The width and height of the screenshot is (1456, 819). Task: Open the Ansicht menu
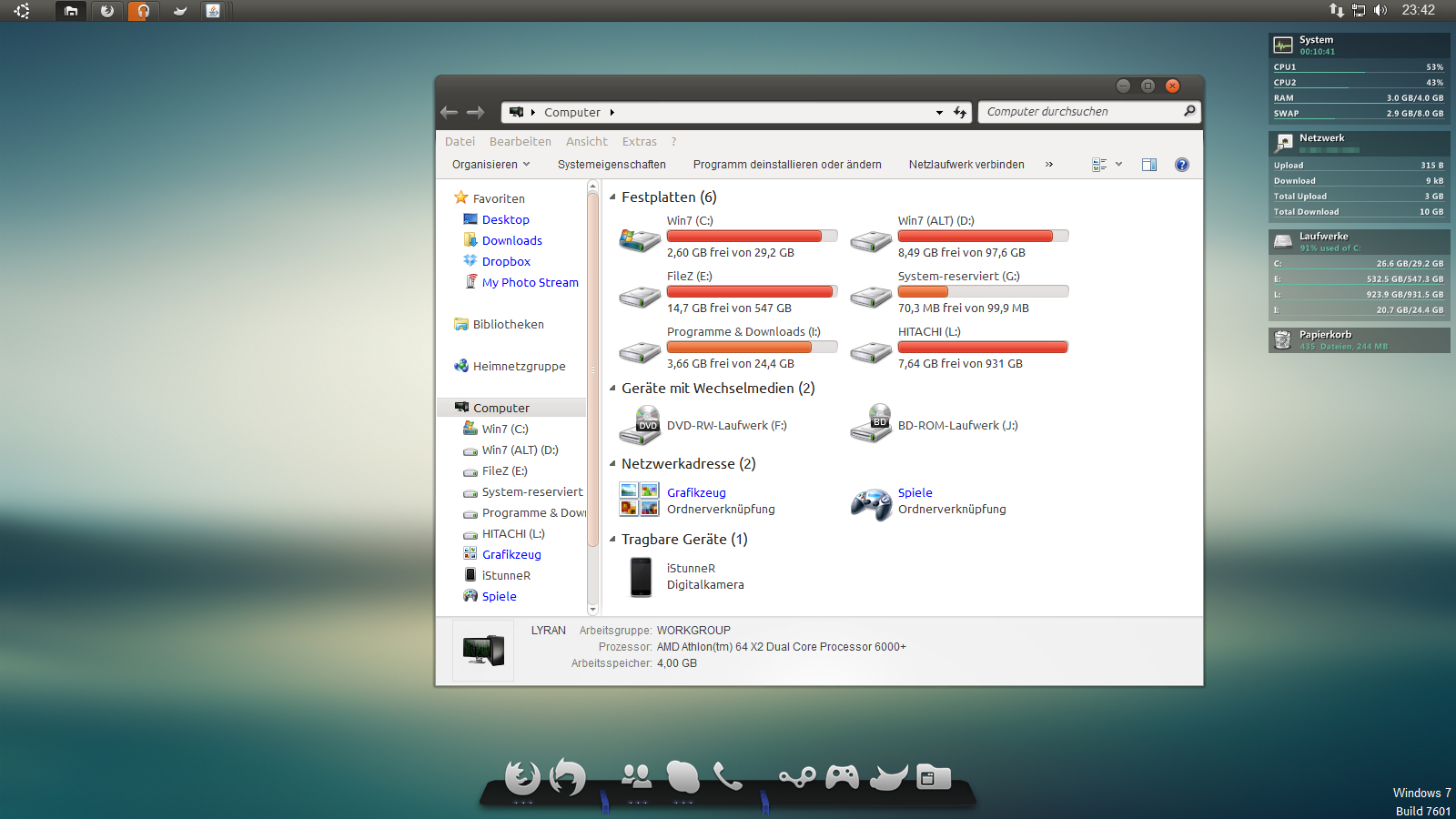click(586, 142)
